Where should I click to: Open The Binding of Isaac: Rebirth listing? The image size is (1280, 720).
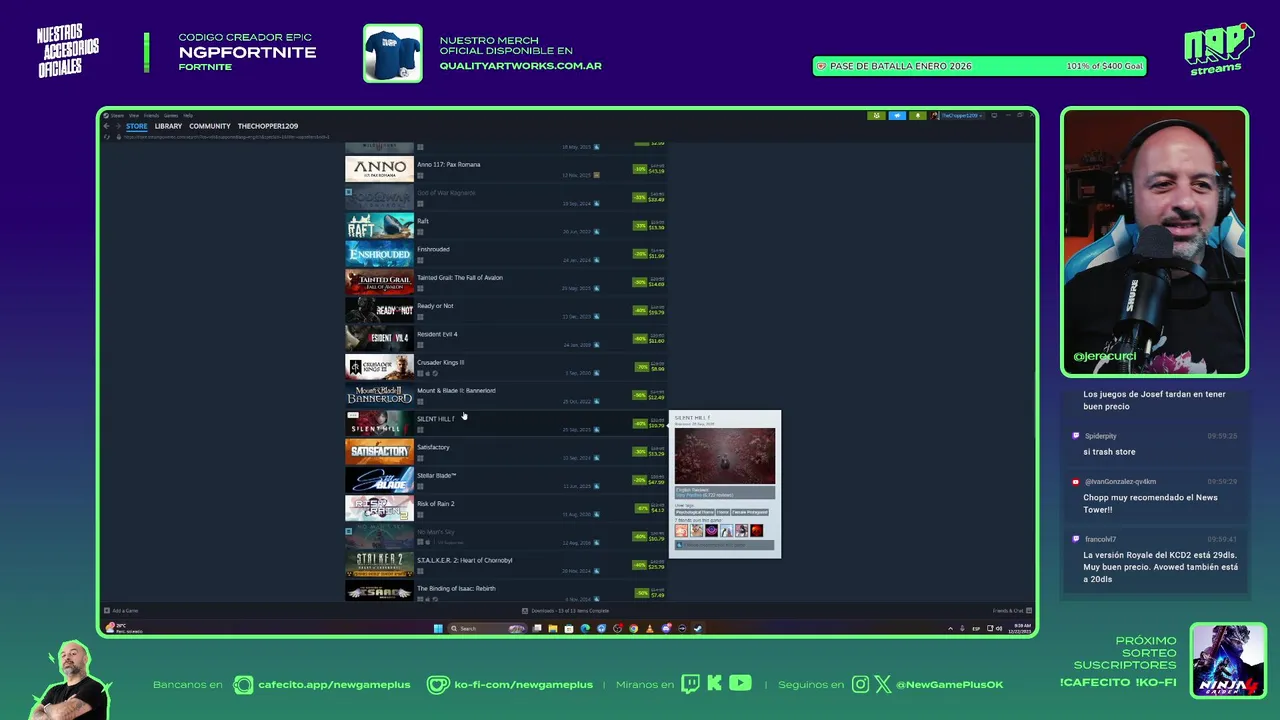tap(505, 592)
